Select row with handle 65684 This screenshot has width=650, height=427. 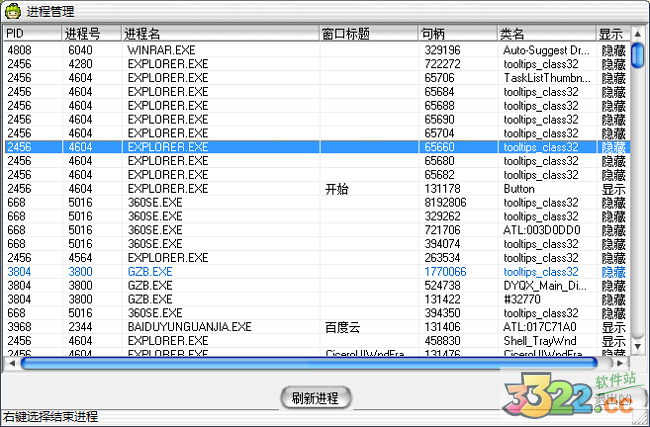(x=317, y=92)
